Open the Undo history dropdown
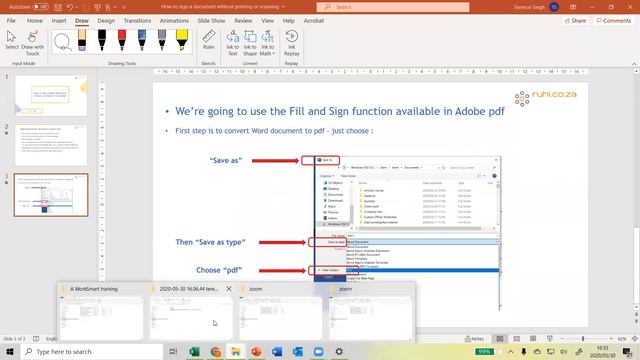 pos(77,7)
